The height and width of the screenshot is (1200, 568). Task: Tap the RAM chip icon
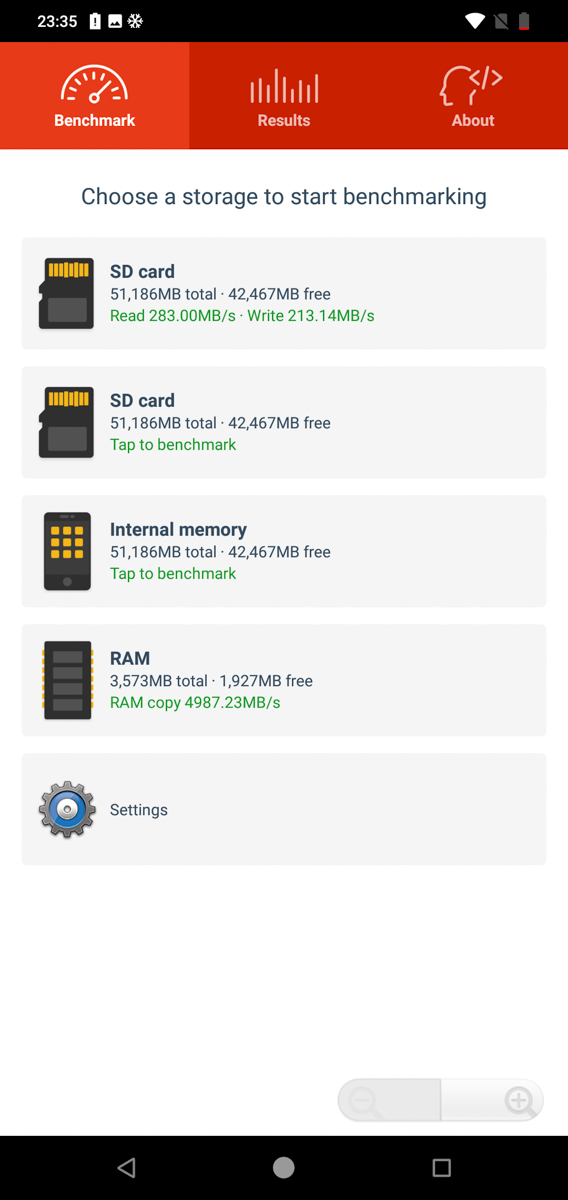click(67, 680)
